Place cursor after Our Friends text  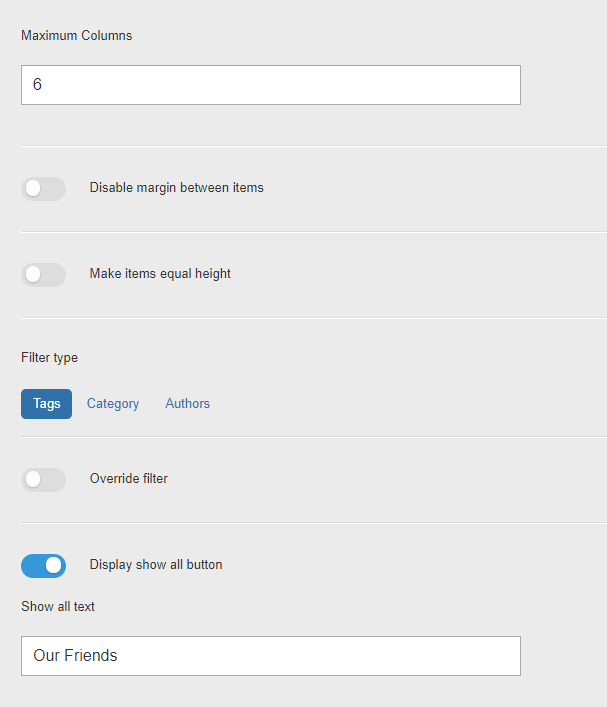[119, 656]
